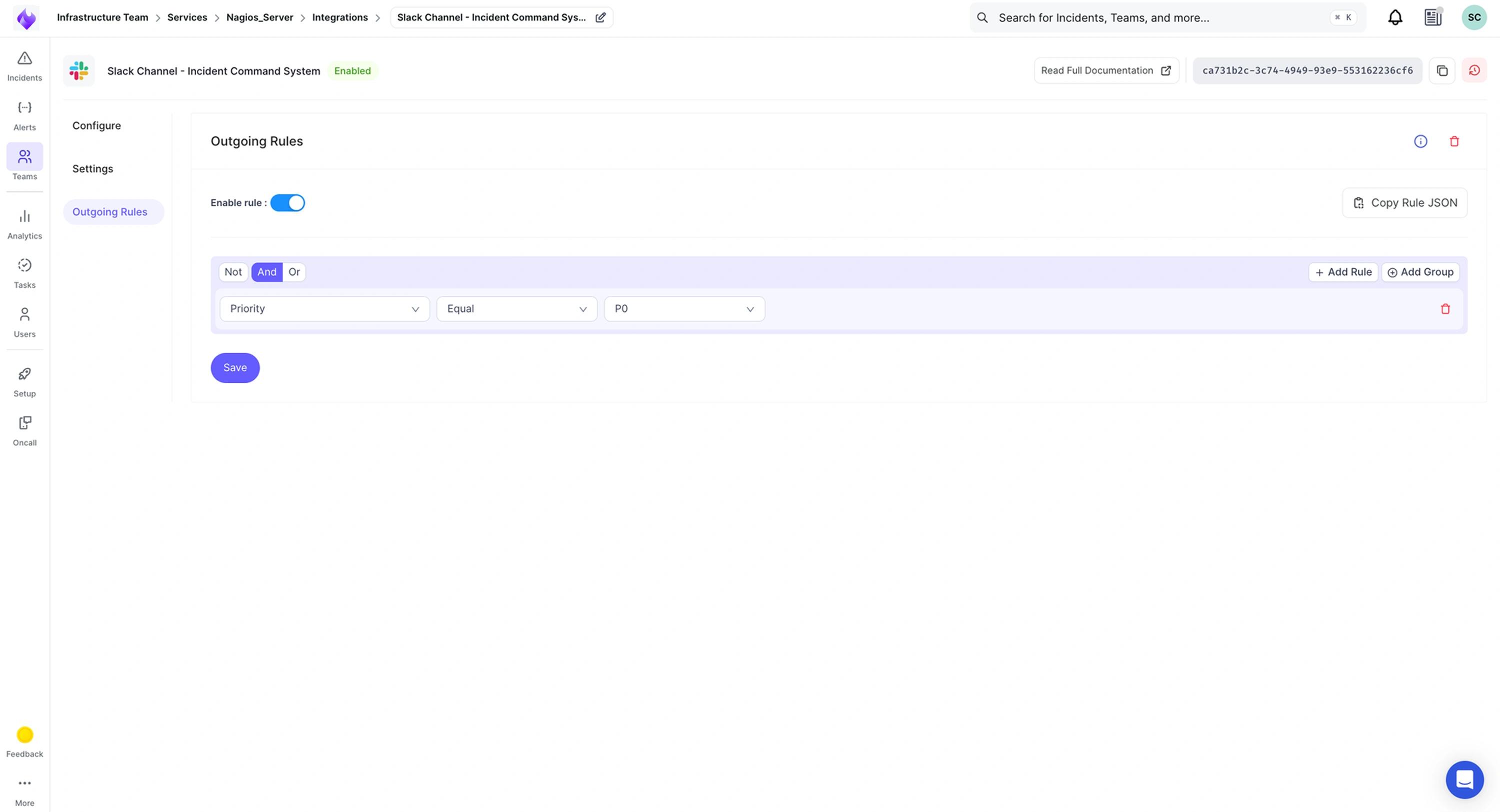Click the notifications bell icon
The width and height of the screenshot is (1500, 812).
coord(1394,17)
